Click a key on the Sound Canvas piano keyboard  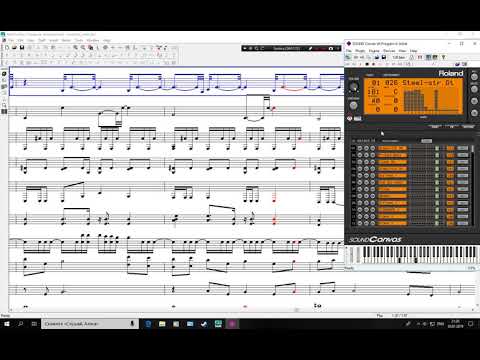[x=419, y=255]
